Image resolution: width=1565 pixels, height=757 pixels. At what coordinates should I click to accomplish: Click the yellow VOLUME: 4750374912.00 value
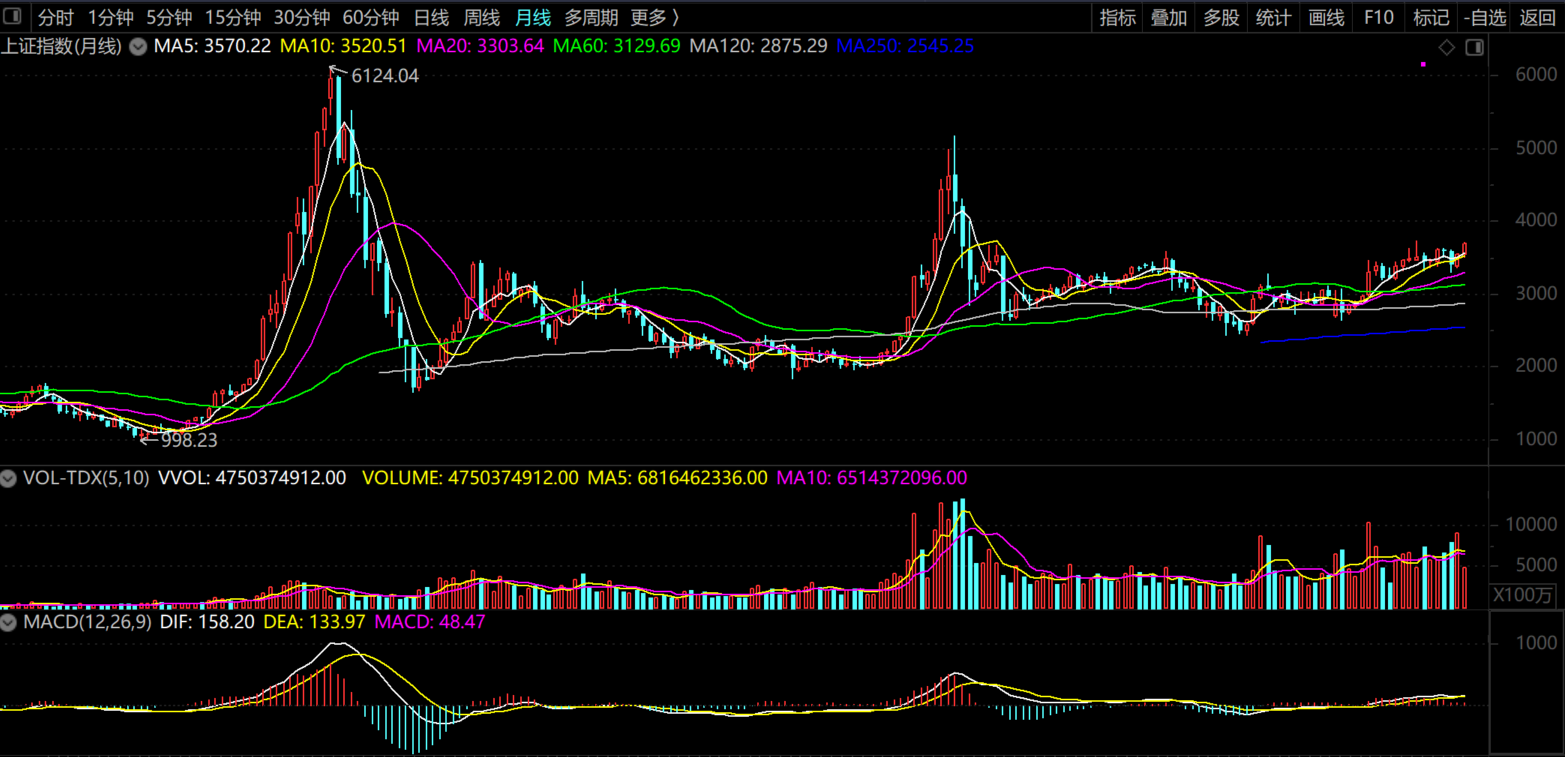(x=470, y=478)
